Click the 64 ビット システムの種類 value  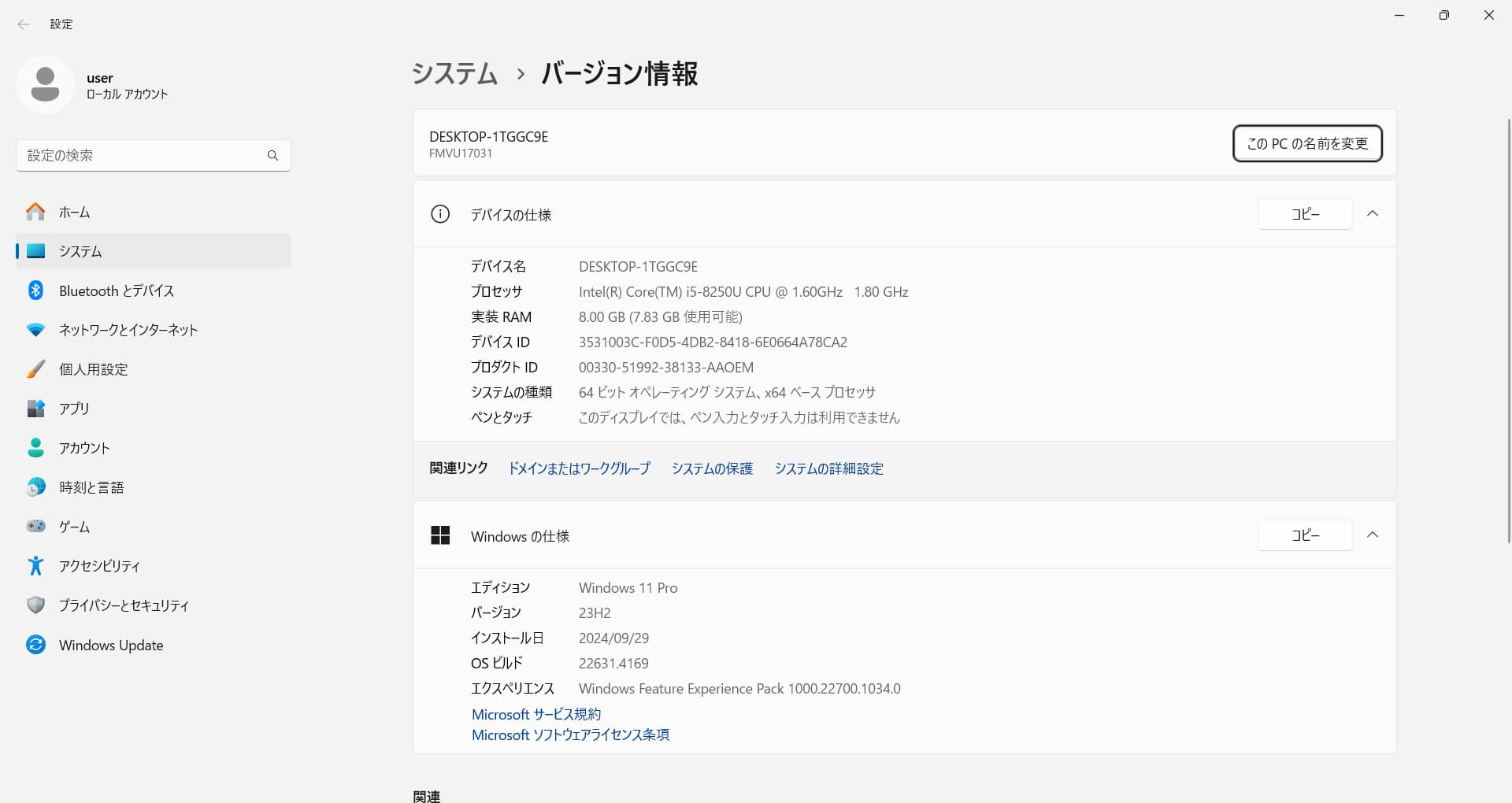click(x=727, y=392)
